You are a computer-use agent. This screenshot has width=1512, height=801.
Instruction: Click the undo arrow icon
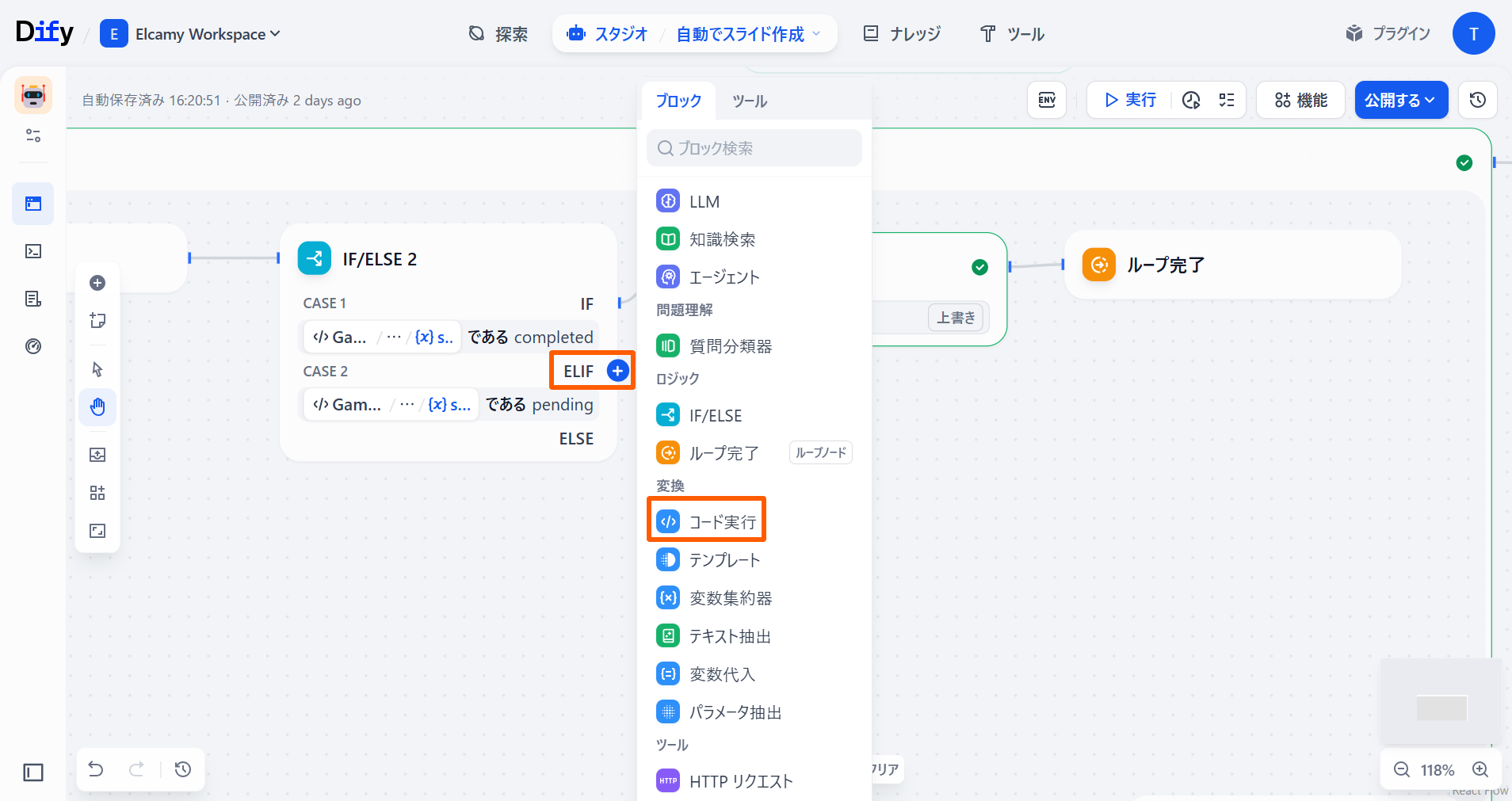(96, 769)
